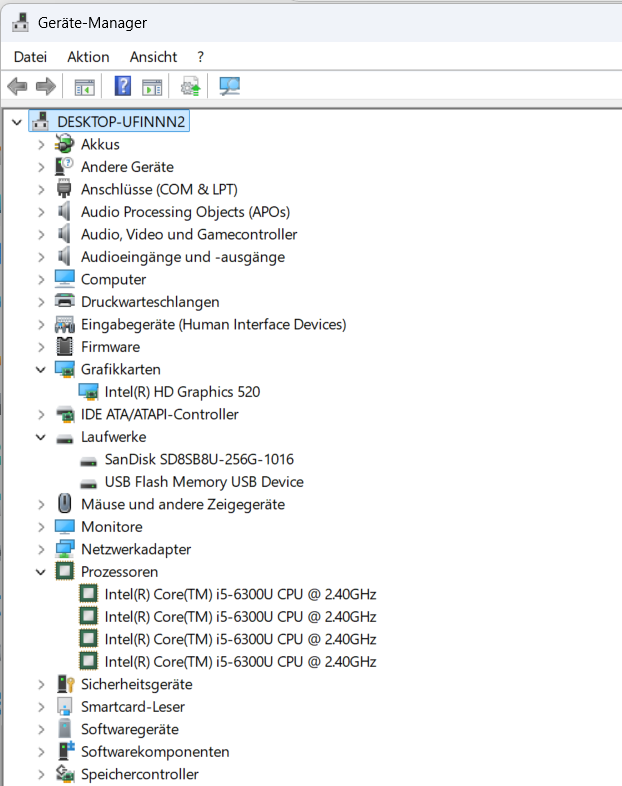Viewport: 622px width, 786px height.
Task: Select the Softwaregeräte category label
Action: pyautogui.click(x=130, y=730)
